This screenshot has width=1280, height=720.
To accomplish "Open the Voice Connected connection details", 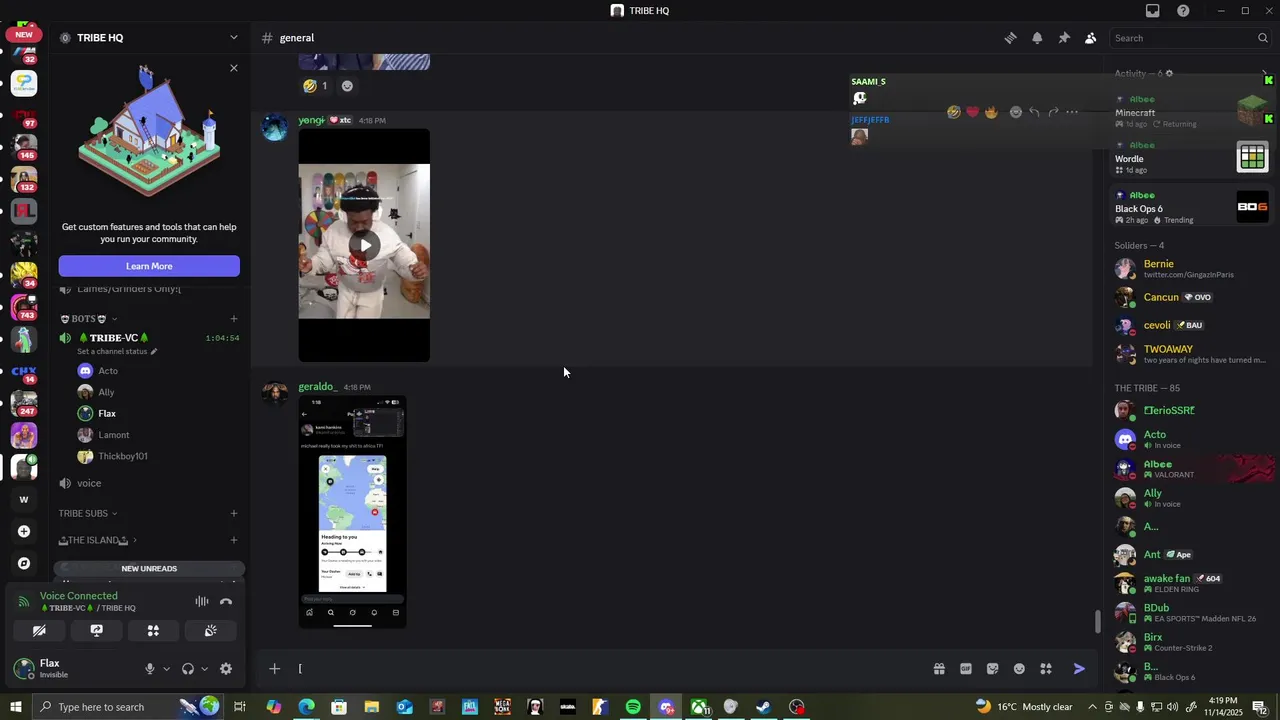I will [78, 596].
